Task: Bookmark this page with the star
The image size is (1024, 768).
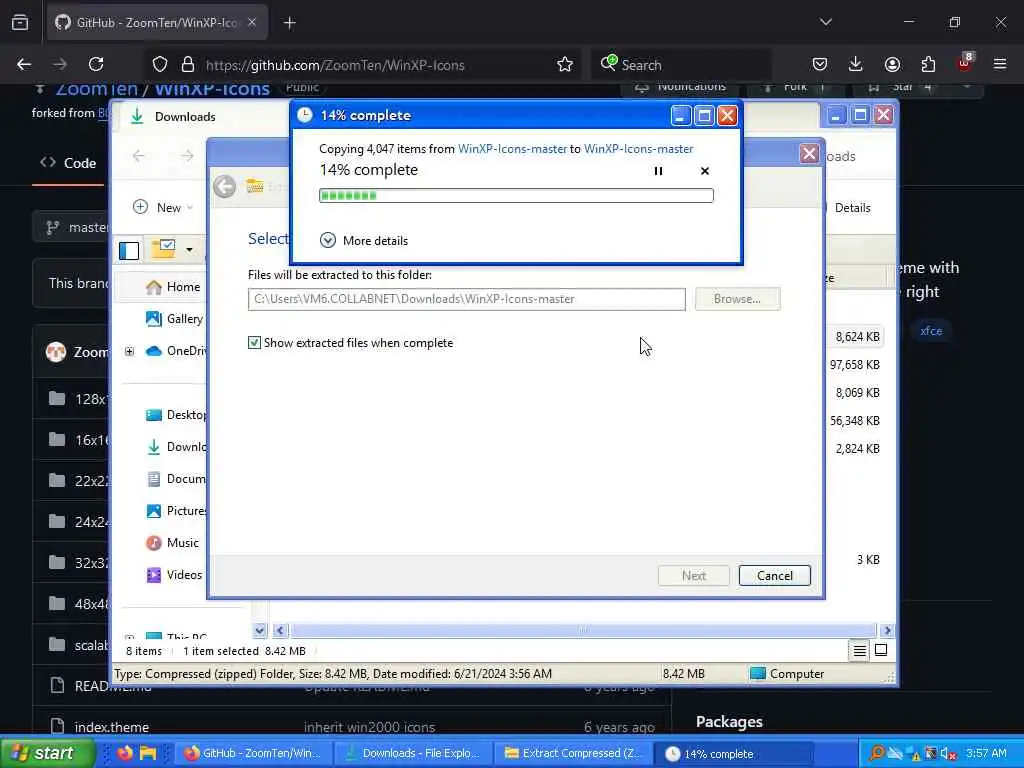Action: click(565, 64)
